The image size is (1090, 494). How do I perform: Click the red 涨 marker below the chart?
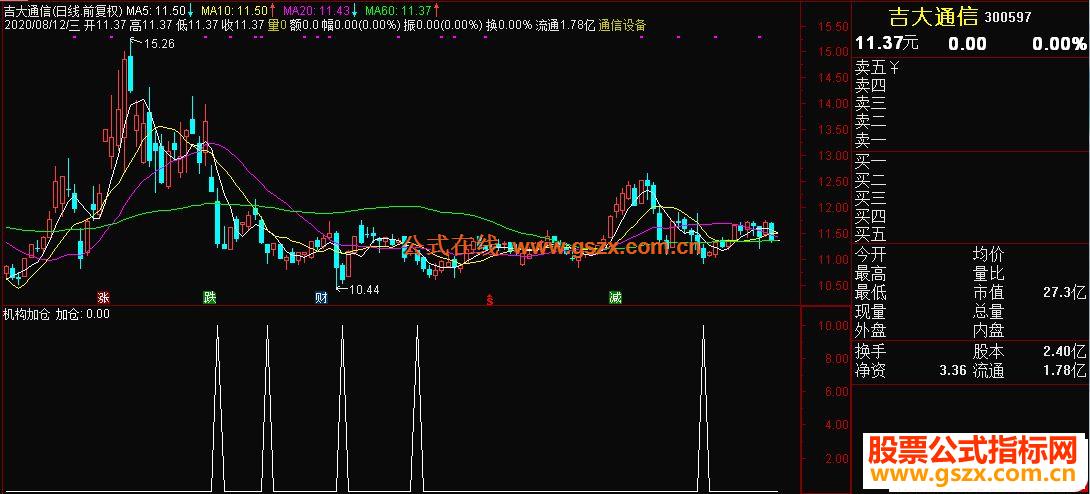(x=104, y=298)
